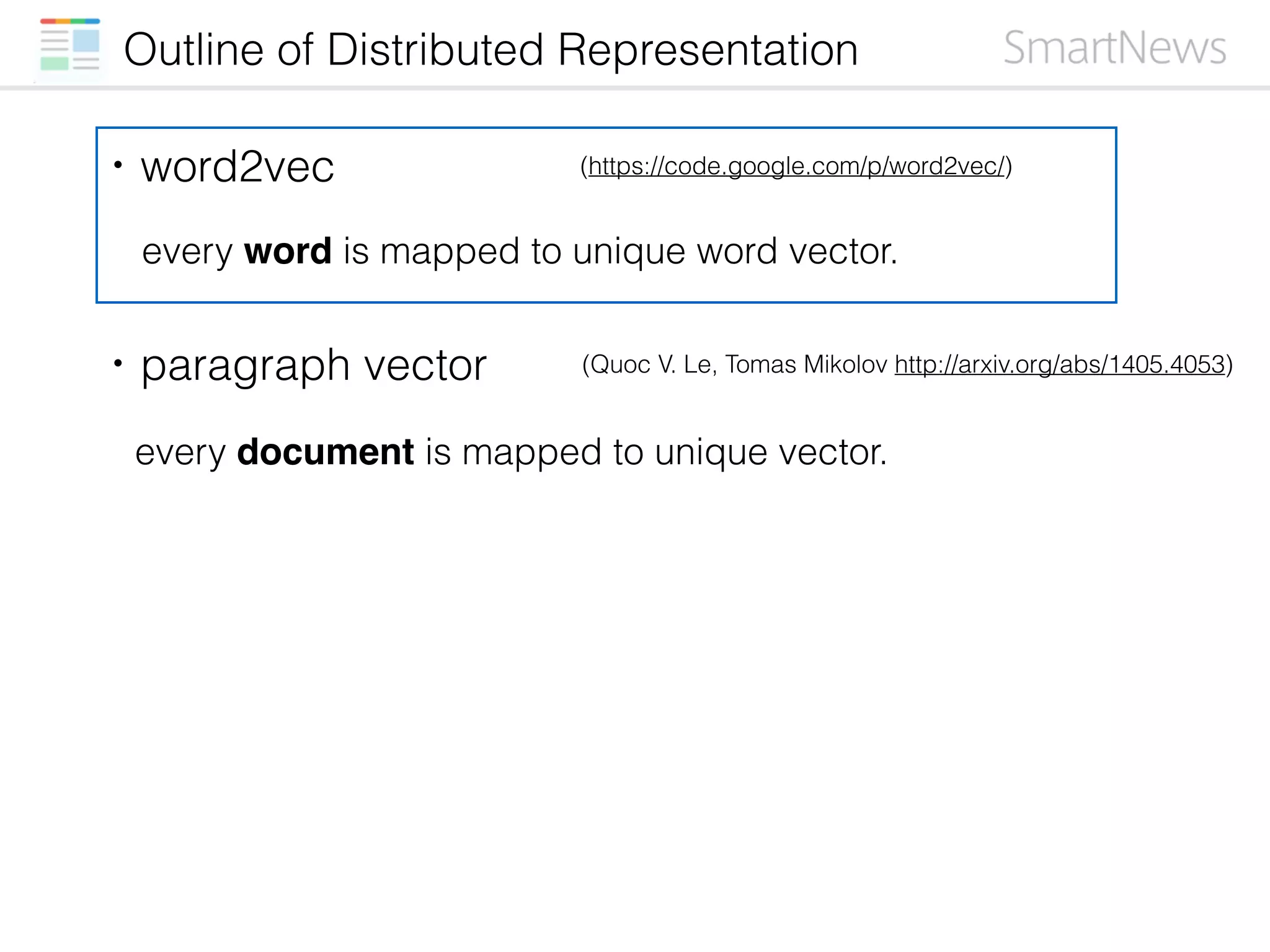Click 'Quoc V. Le, Tomas Mikolov' citation text
Viewport: 1270px width, 952px height.
click(739, 364)
